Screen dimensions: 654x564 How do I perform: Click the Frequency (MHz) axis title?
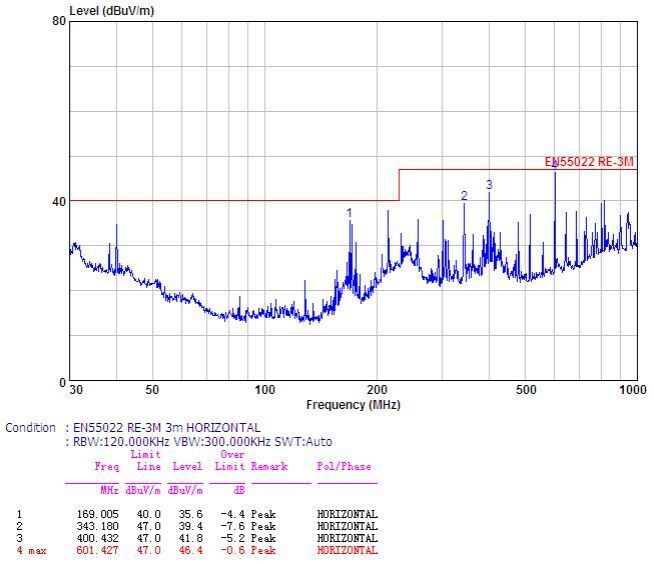pos(353,405)
